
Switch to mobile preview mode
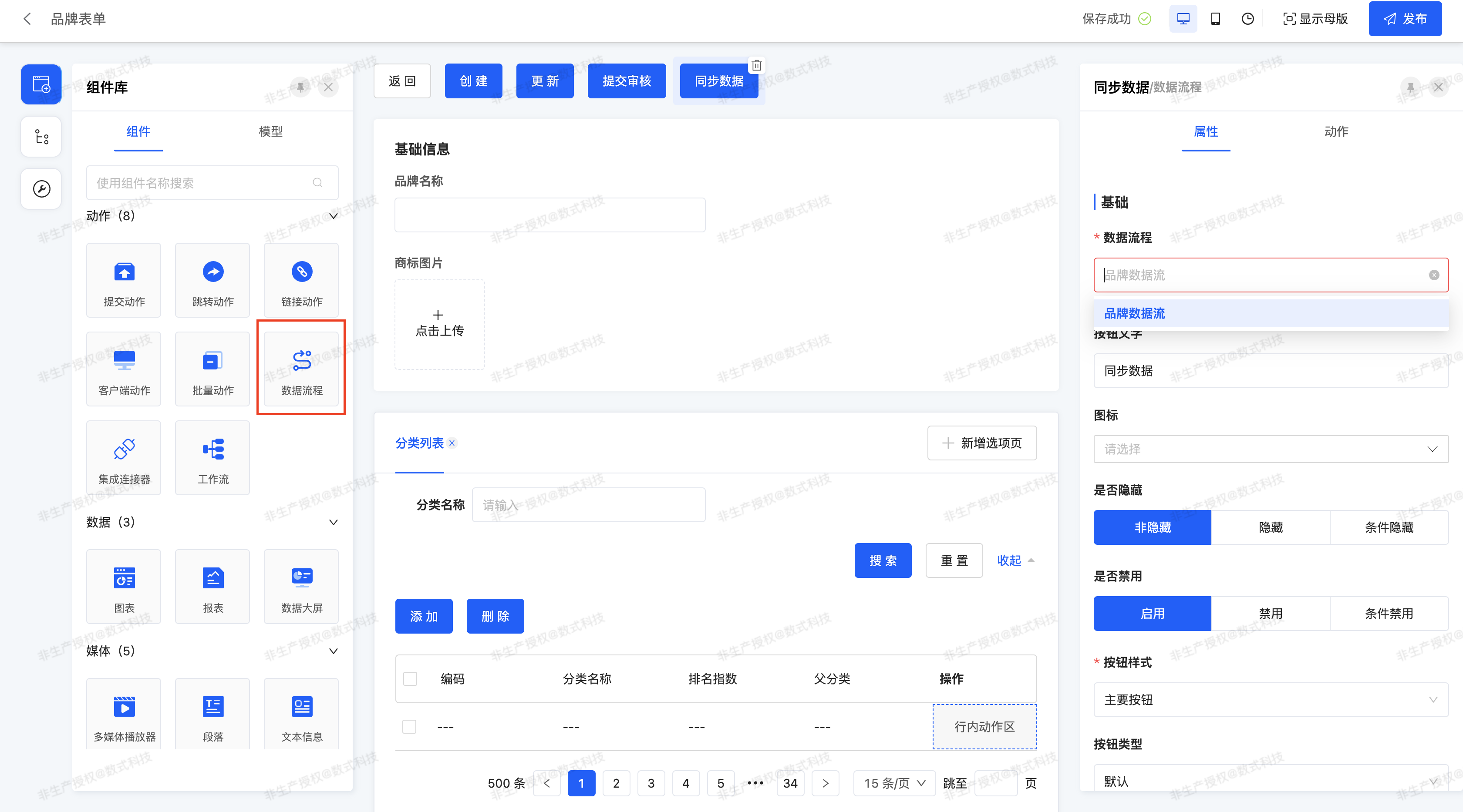[x=1215, y=19]
